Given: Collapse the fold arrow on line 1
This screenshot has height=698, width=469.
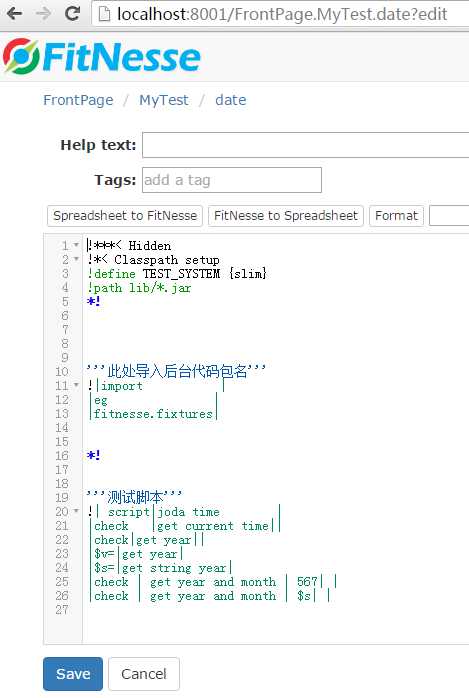Looking at the screenshot, I should click(x=76, y=245).
